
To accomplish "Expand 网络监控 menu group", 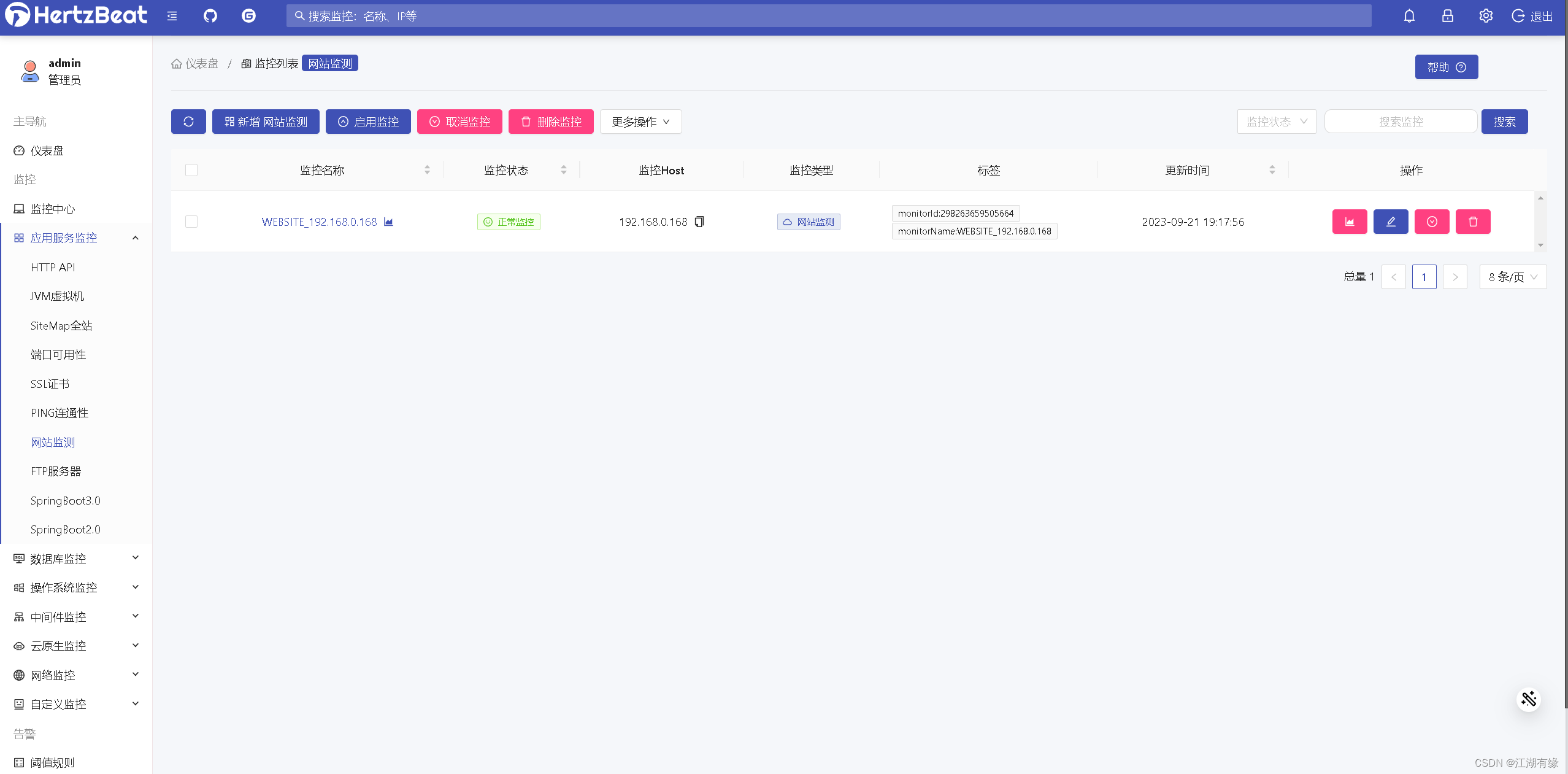I will pyautogui.click(x=76, y=675).
